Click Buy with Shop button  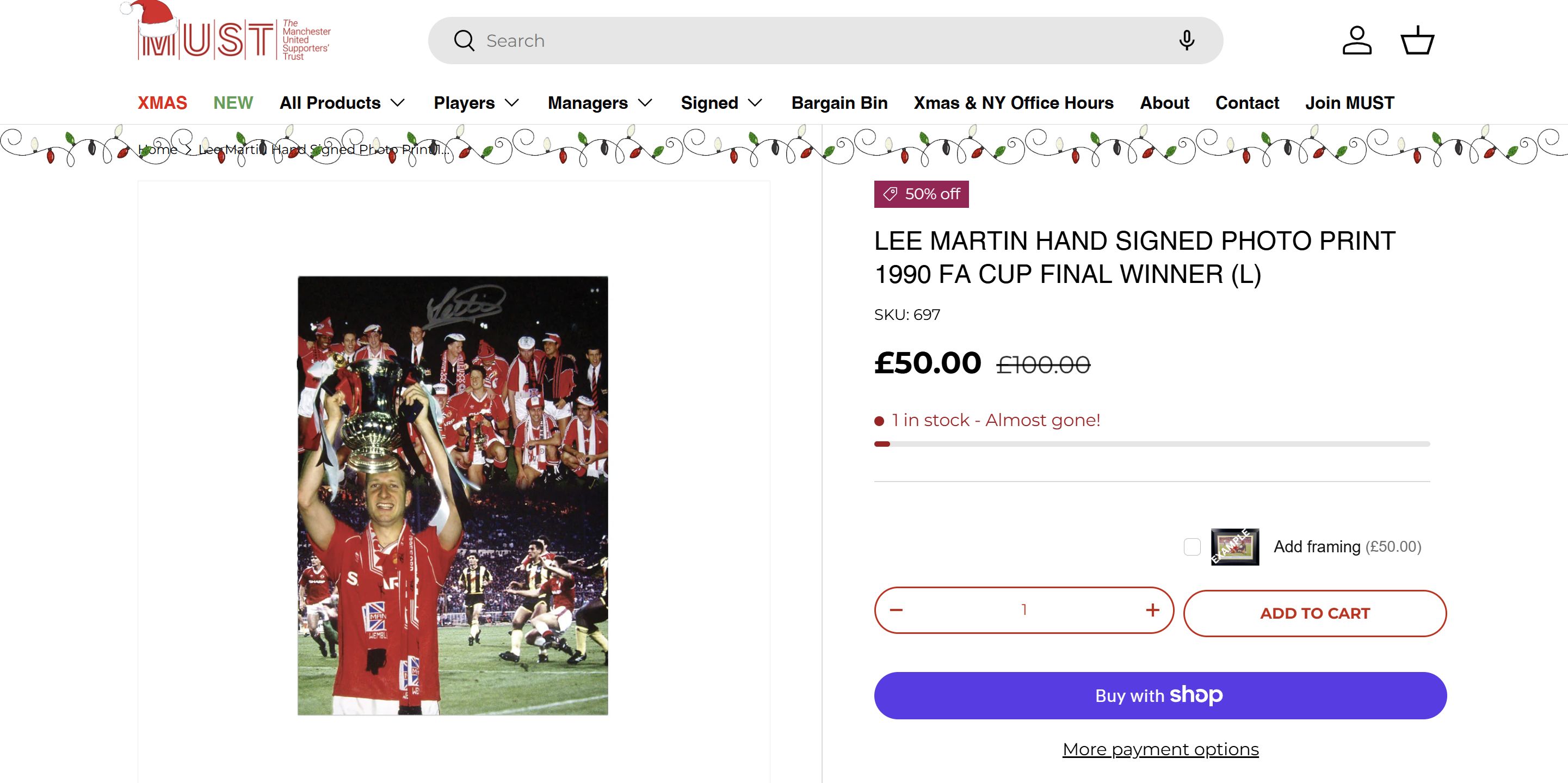click(x=1160, y=695)
